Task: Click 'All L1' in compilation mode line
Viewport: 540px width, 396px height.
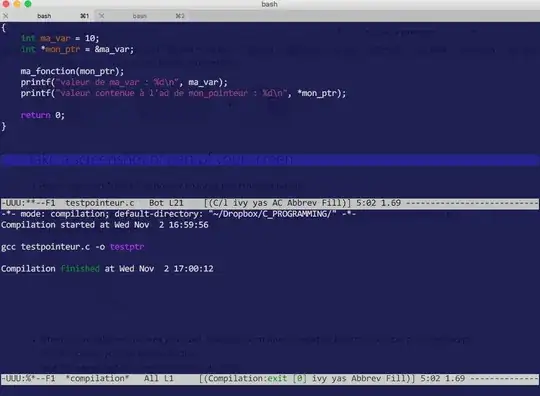Action: [x=159, y=378]
